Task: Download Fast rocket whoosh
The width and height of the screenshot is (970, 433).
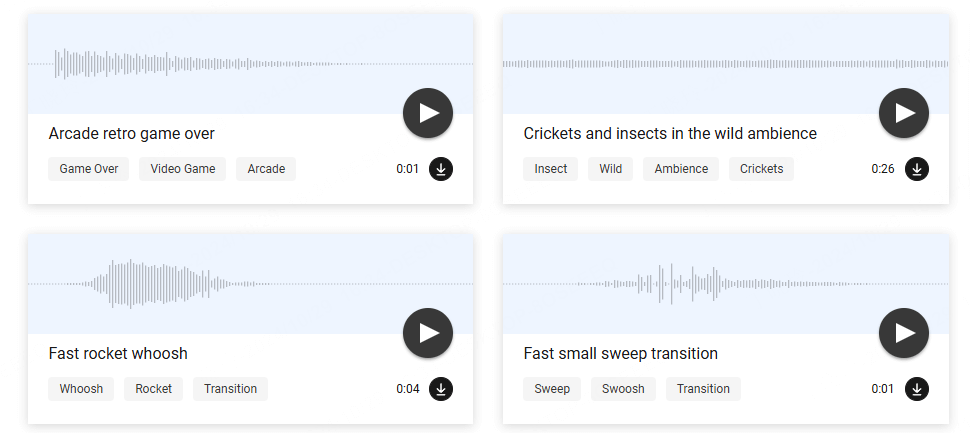Action: (441, 389)
